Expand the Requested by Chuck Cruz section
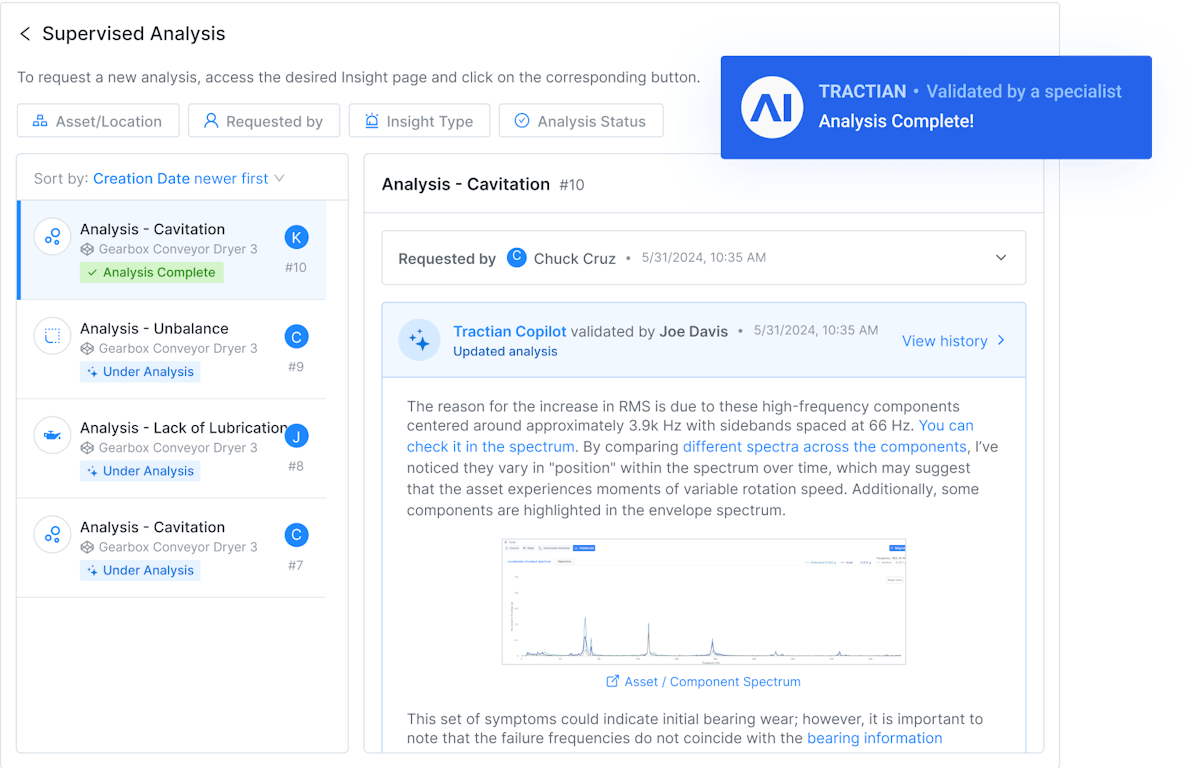 pos(1001,258)
